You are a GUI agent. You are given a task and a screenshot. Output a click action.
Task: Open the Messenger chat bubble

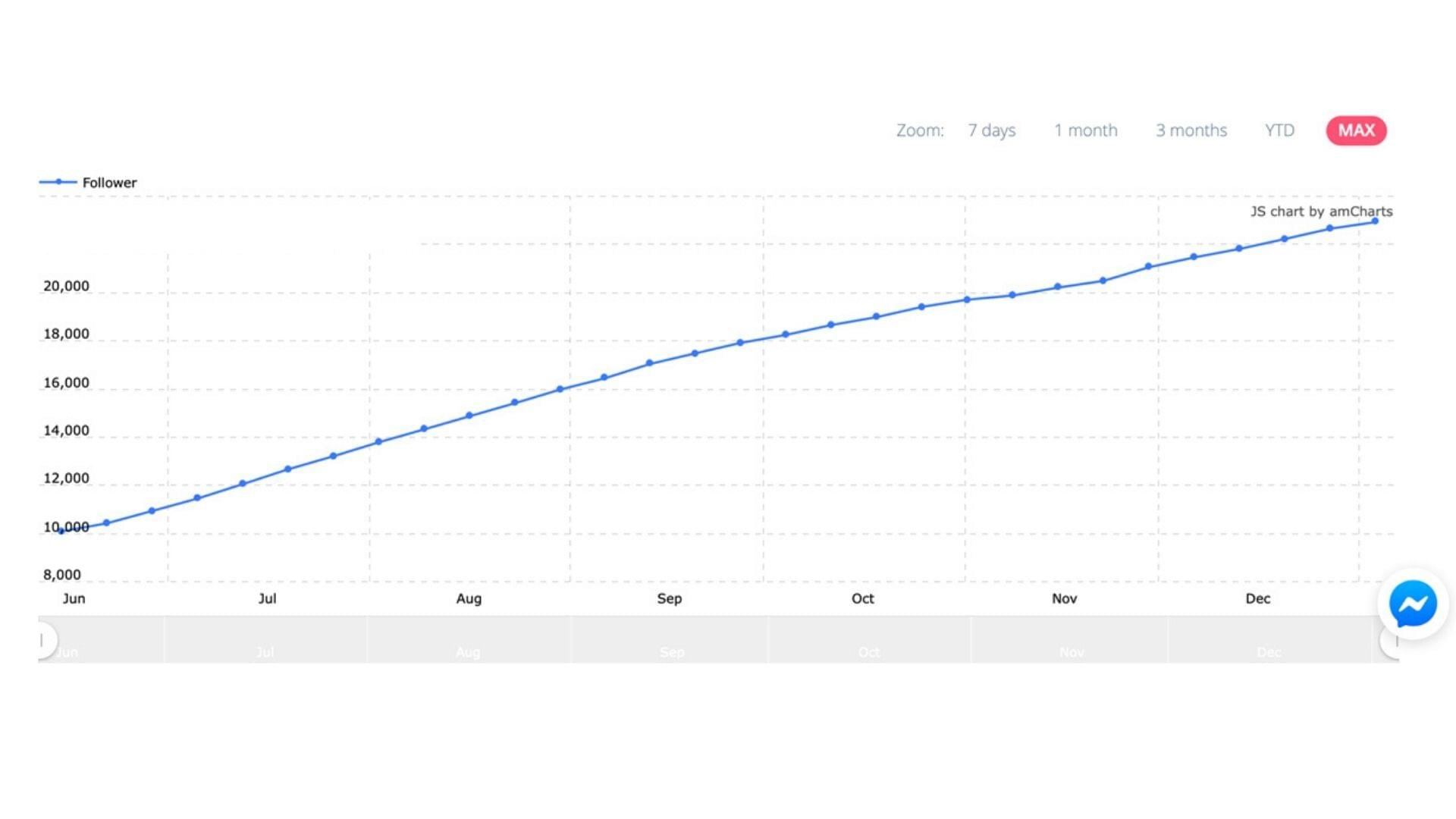1412,604
